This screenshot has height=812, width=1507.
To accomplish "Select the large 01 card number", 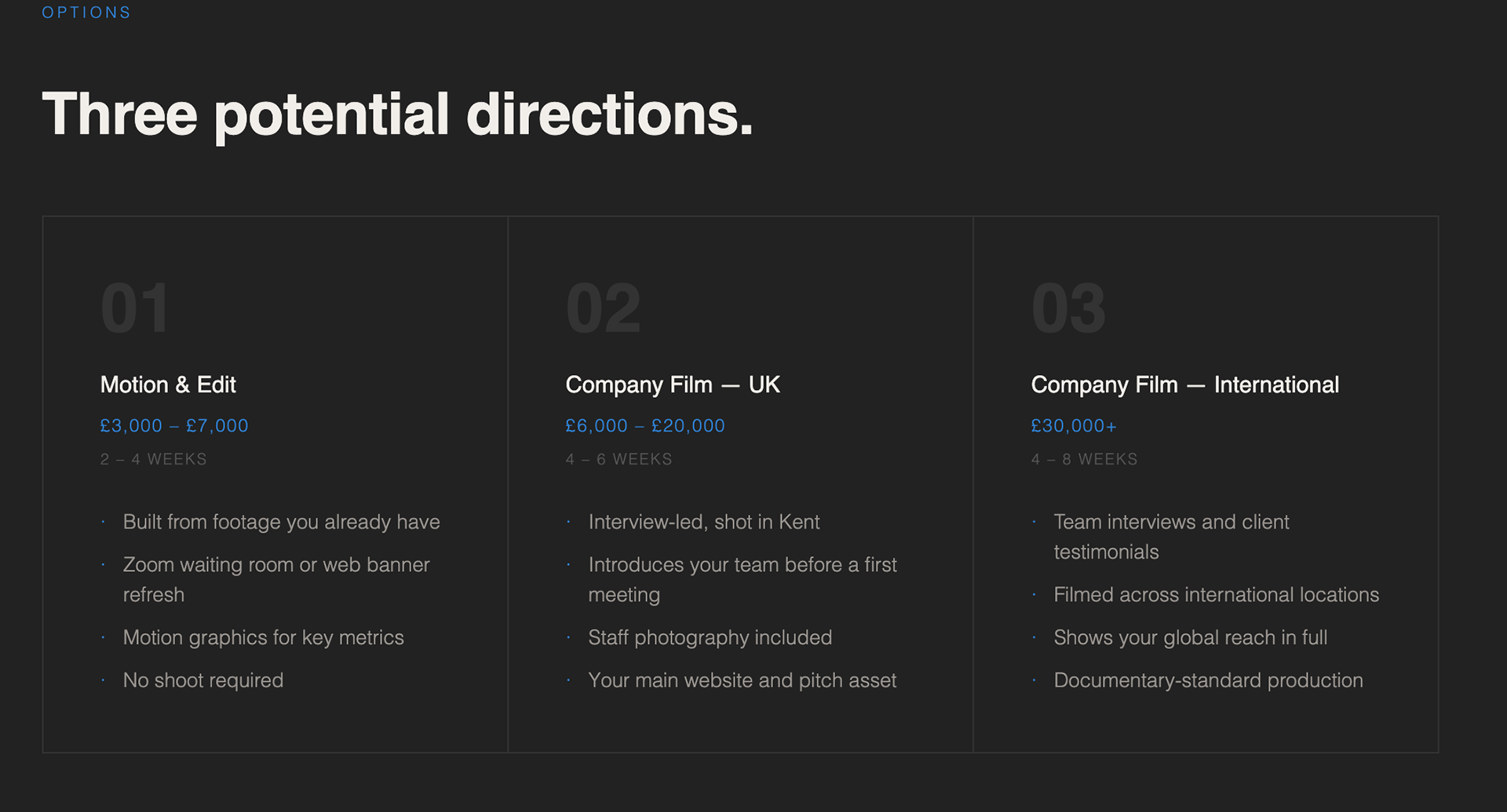I will [134, 308].
